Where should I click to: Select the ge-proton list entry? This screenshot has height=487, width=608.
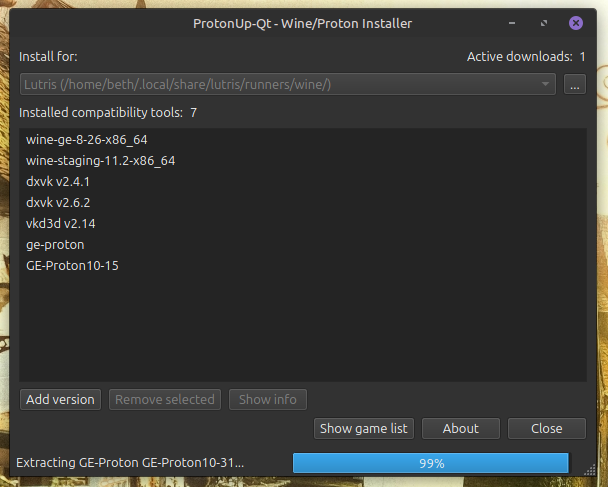click(x=302, y=245)
